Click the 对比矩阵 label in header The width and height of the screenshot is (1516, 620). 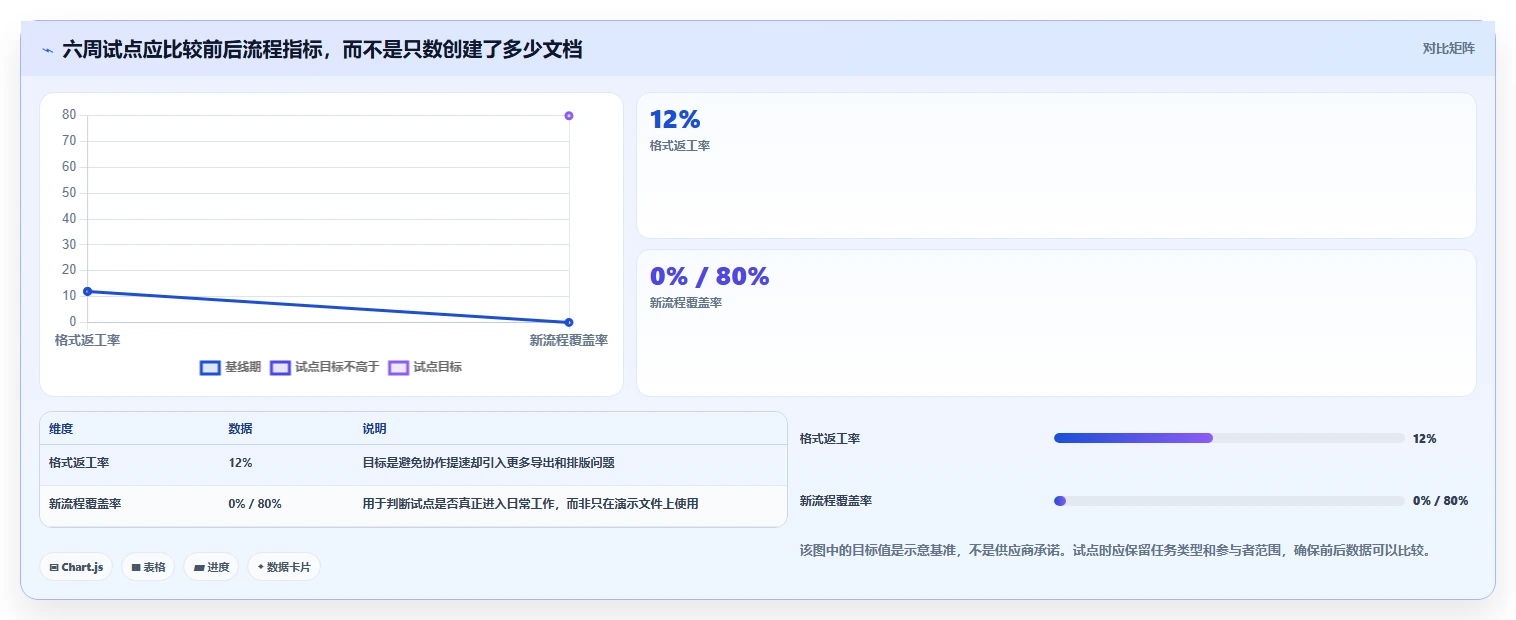tap(1448, 48)
